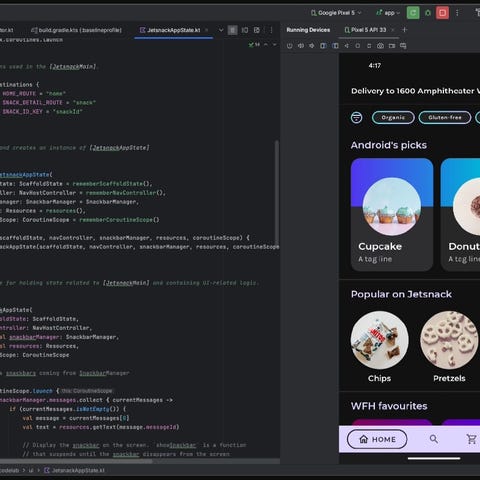The width and height of the screenshot is (480, 480).
Task: Click the emulator Back navigation icon
Action: 347,46
